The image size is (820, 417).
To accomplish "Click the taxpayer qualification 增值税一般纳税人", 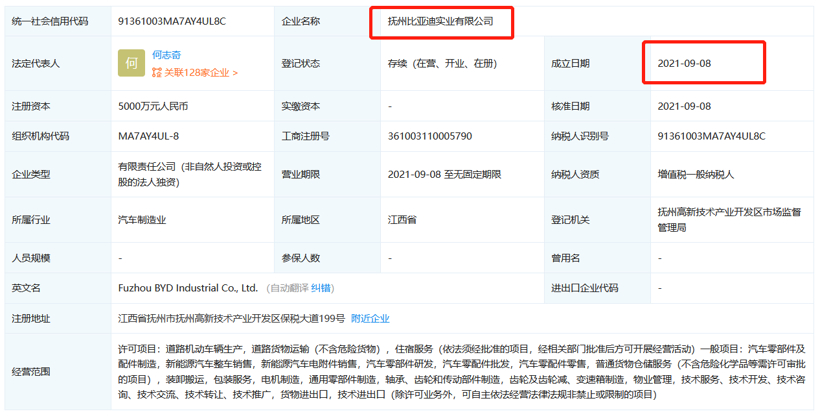I will [x=695, y=174].
